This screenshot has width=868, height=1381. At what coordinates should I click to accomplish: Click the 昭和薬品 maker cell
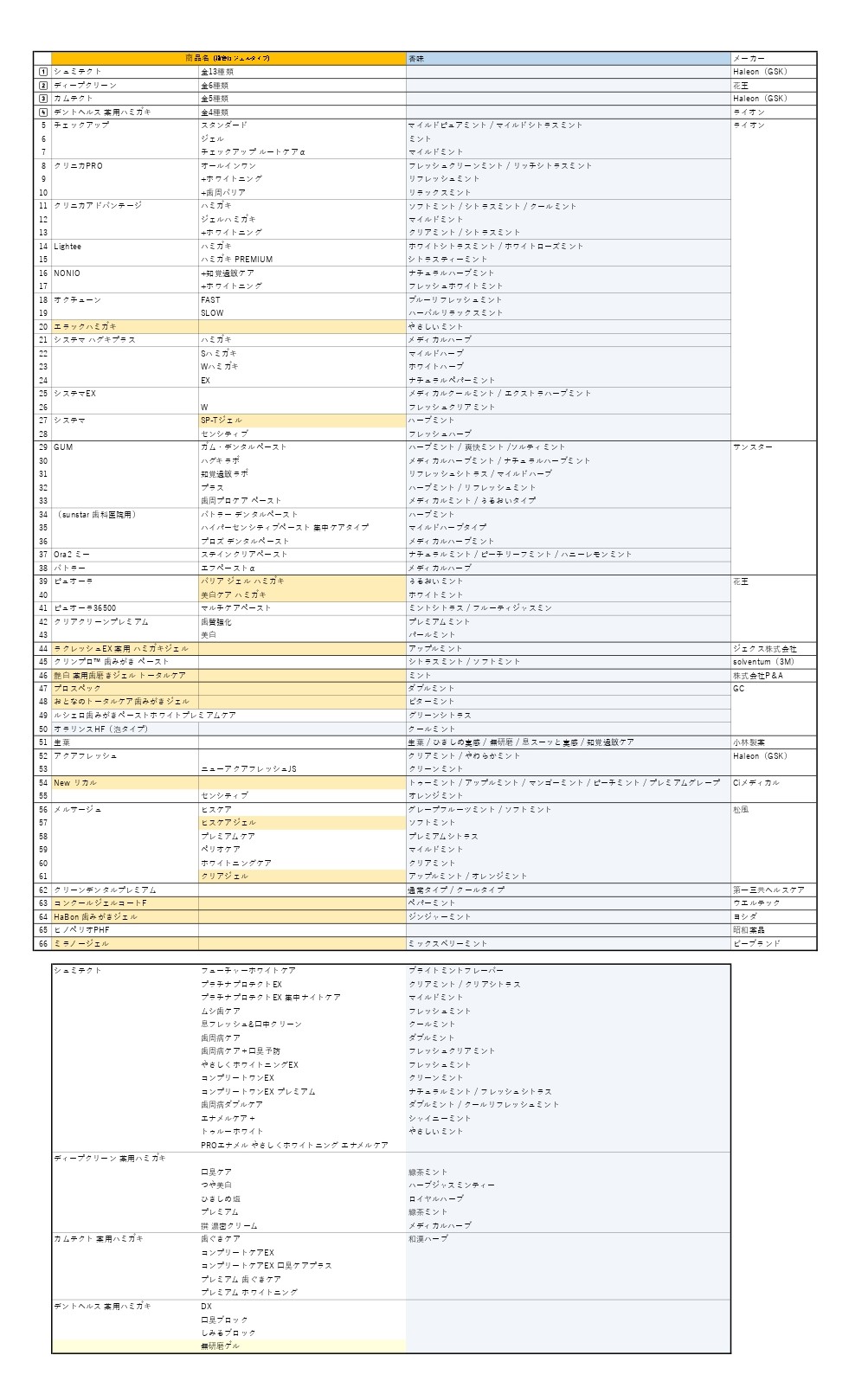click(x=774, y=930)
